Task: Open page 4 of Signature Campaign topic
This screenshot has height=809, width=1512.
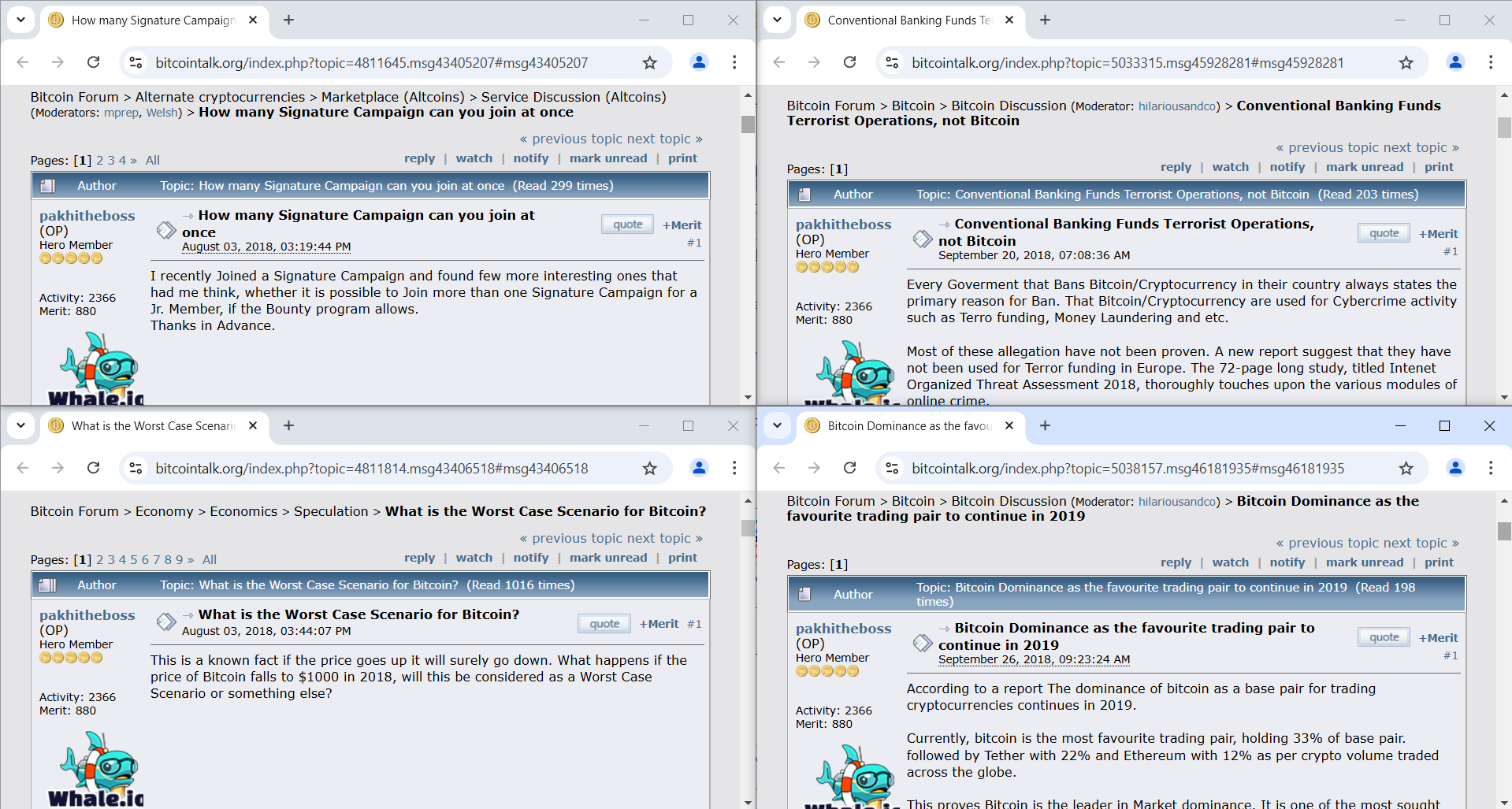Action: coord(122,161)
